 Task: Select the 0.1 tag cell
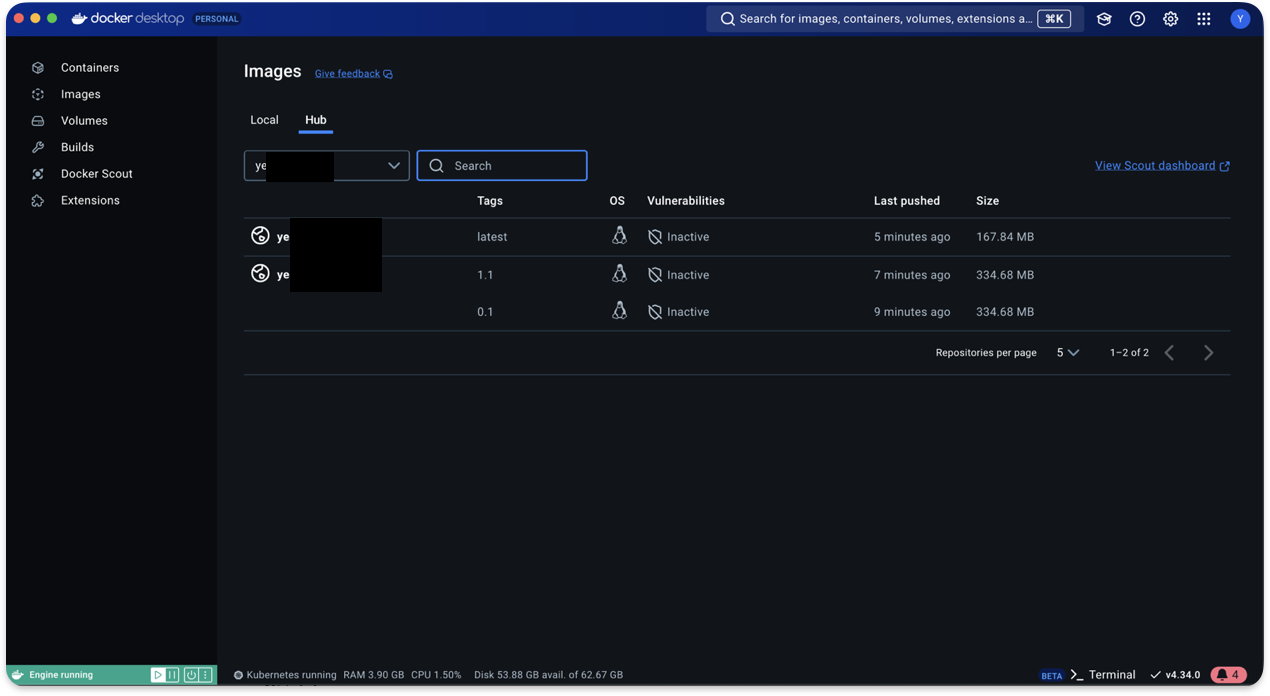(485, 312)
